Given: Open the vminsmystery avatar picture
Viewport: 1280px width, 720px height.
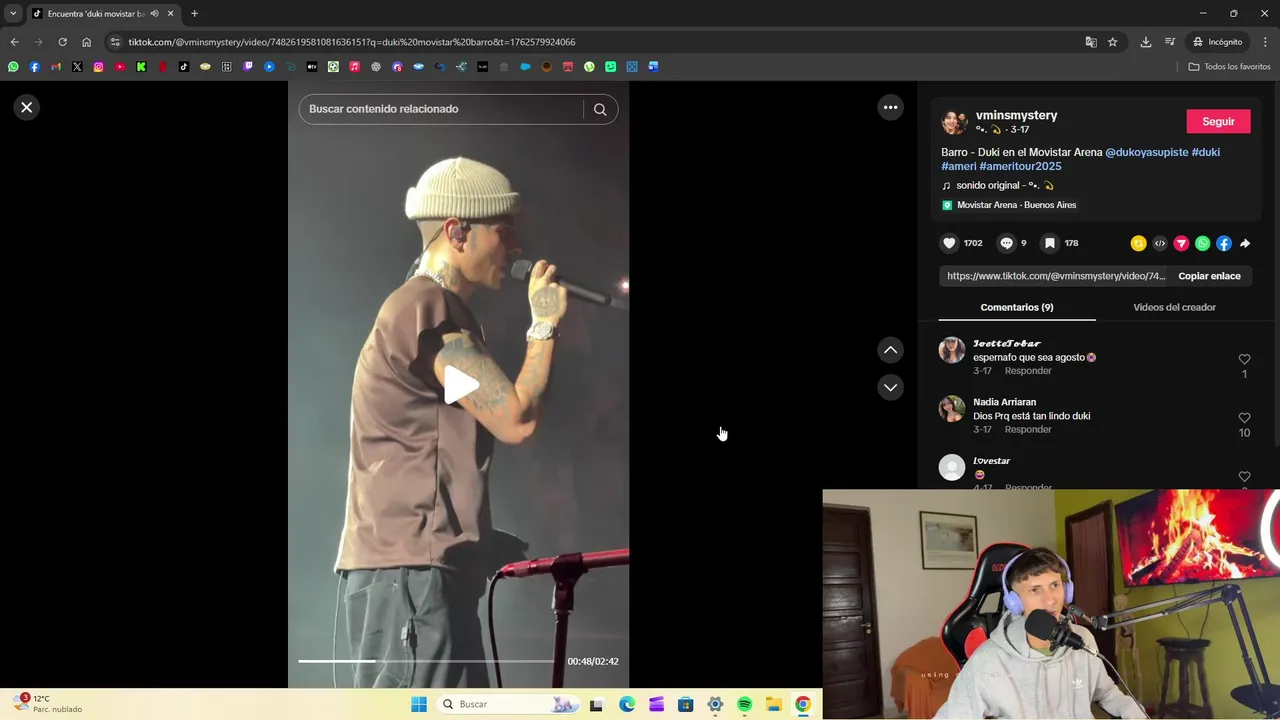Looking at the screenshot, I should tap(954, 122).
